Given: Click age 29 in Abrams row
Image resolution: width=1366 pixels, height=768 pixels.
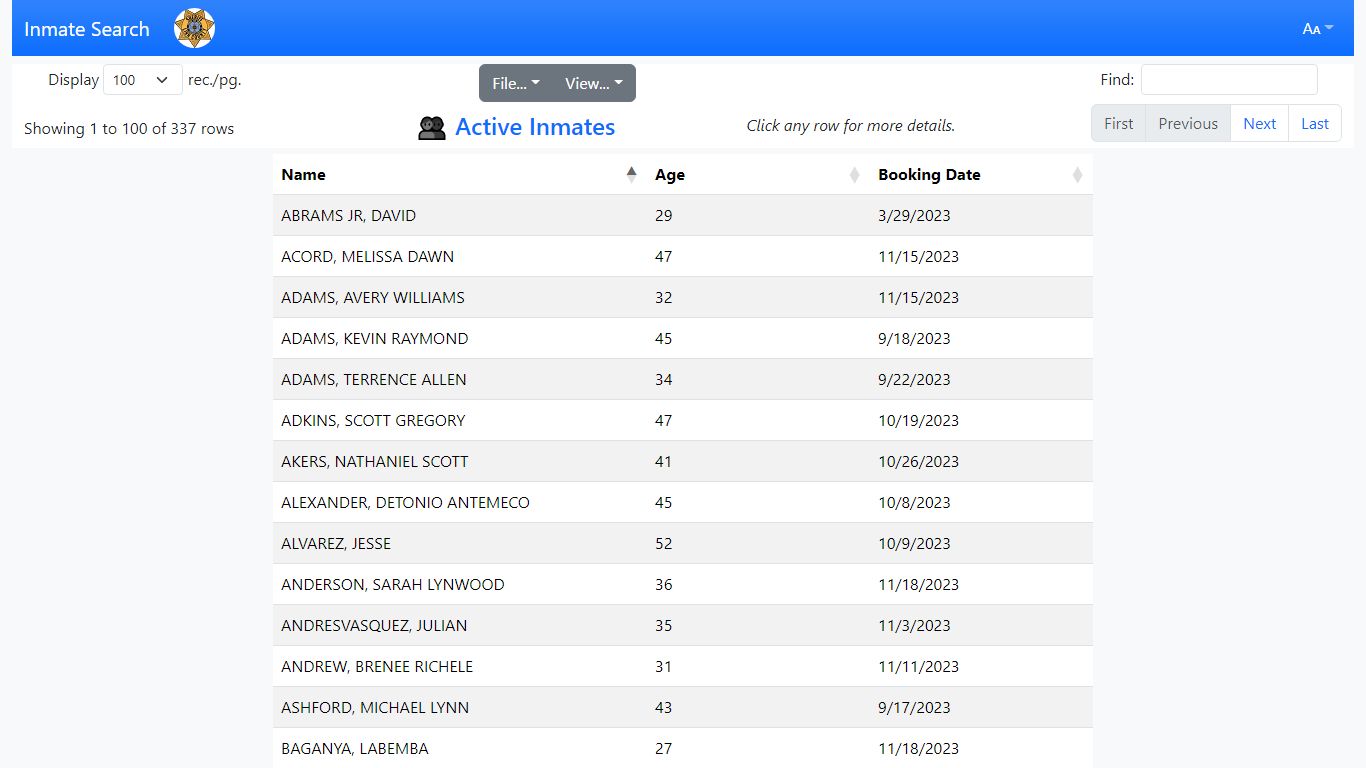Looking at the screenshot, I should (664, 215).
